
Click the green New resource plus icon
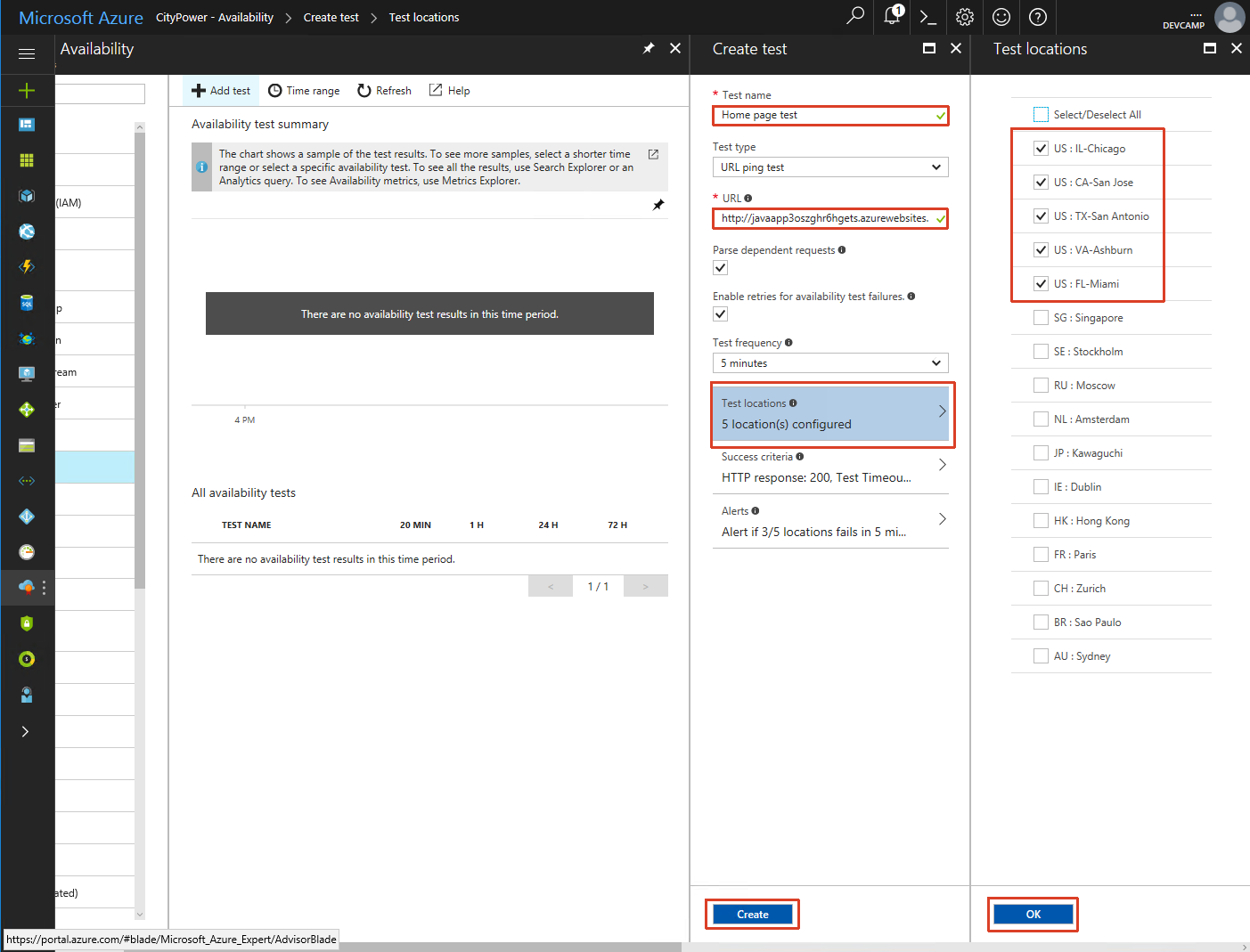27,90
